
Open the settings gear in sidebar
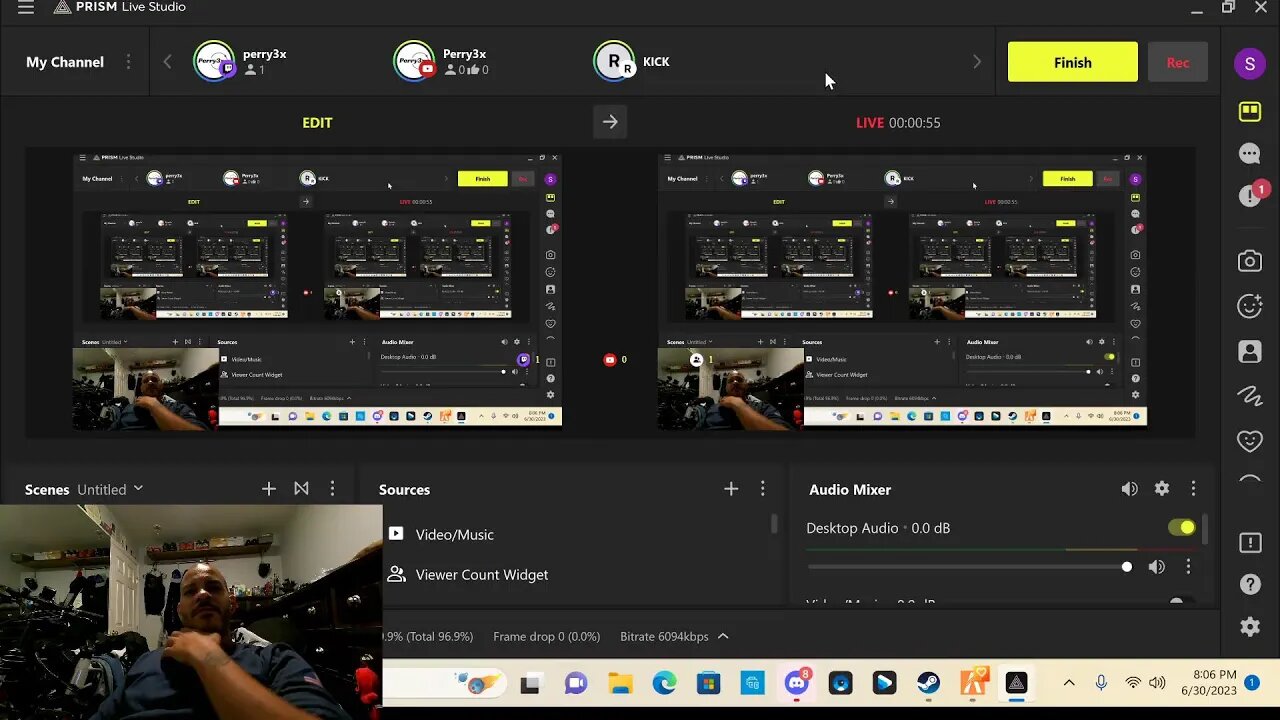point(1249,627)
